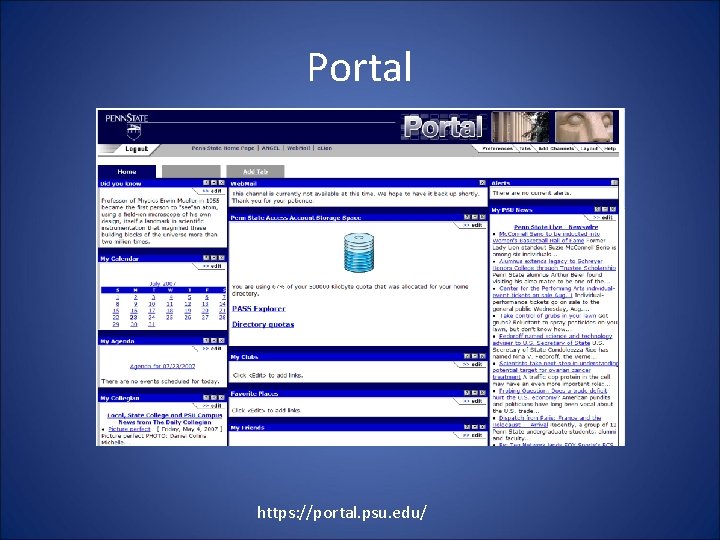This screenshot has width=720, height=540.
Task: Edit the Account Storage Space channel
Action: (472, 225)
